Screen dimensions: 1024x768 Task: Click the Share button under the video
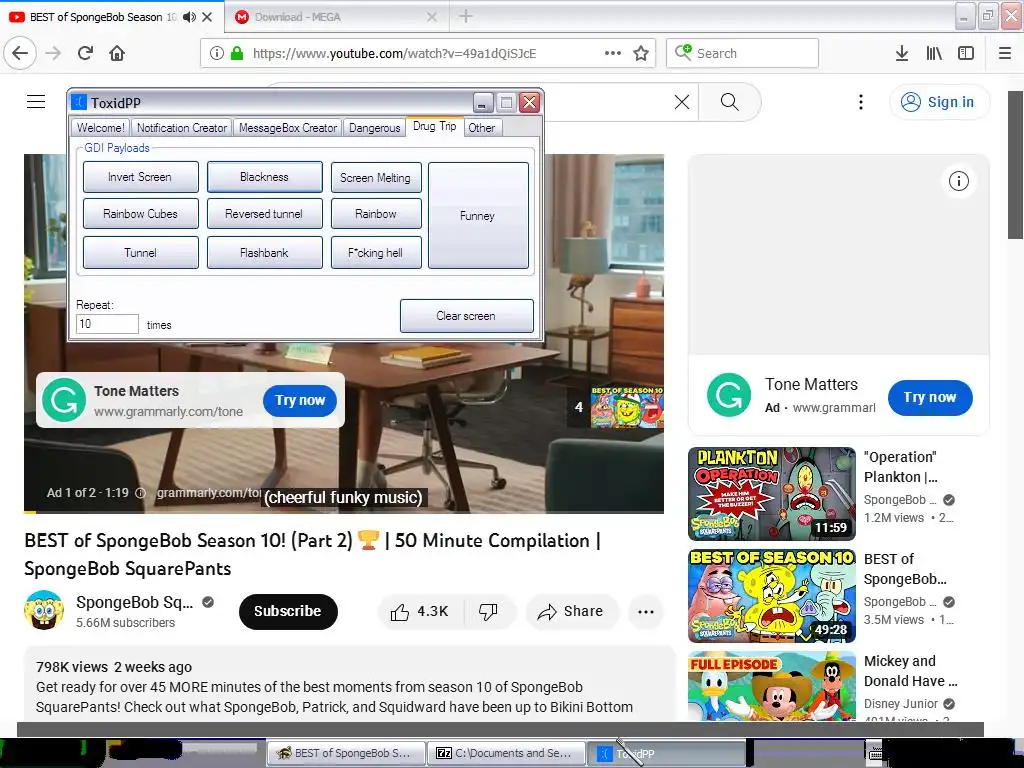tap(571, 611)
